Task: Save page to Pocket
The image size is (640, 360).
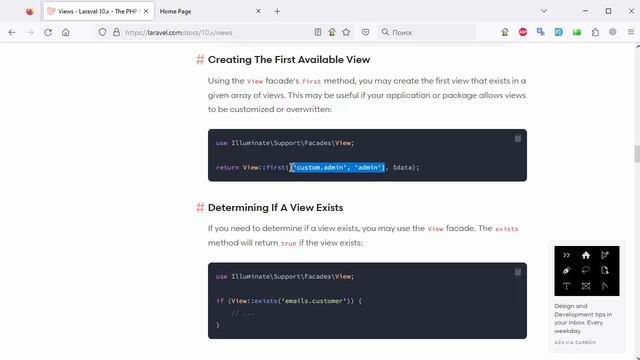Action: [x=365, y=32]
